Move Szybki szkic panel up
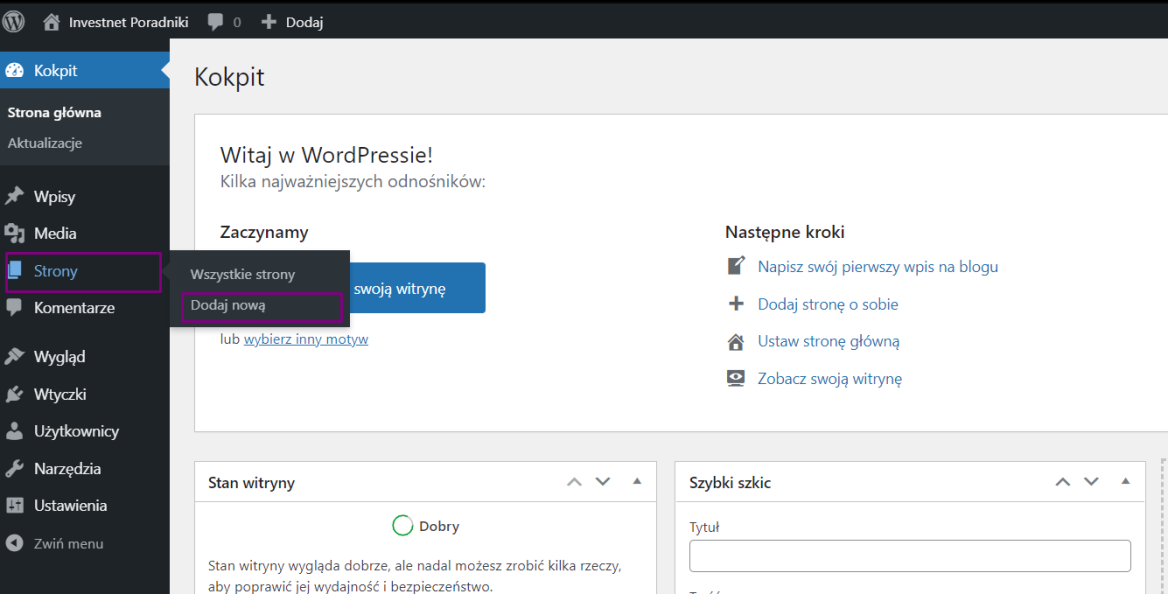Viewport: 1168px width, 594px height. click(x=1063, y=482)
